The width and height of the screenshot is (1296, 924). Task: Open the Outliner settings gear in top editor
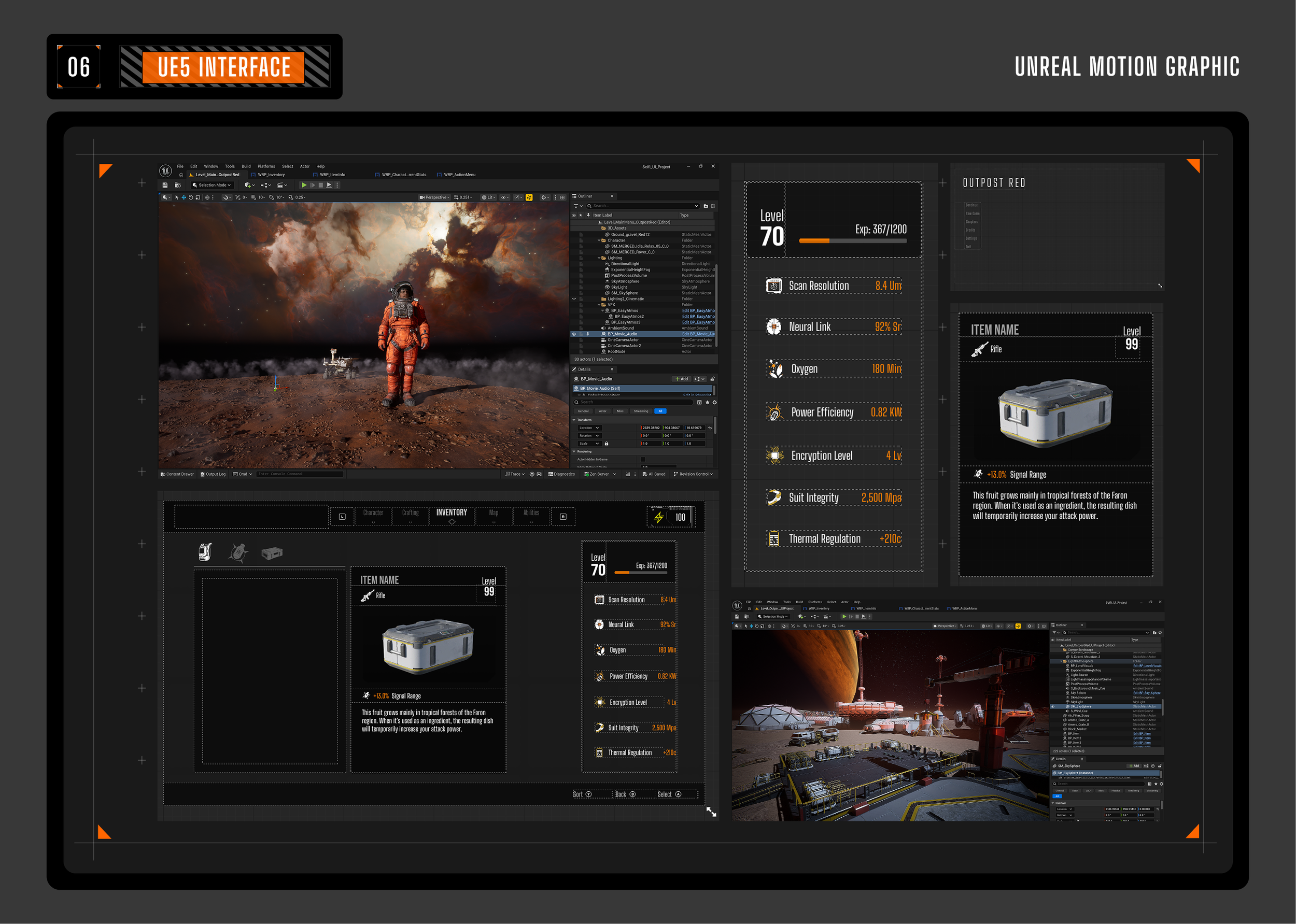pos(713,206)
